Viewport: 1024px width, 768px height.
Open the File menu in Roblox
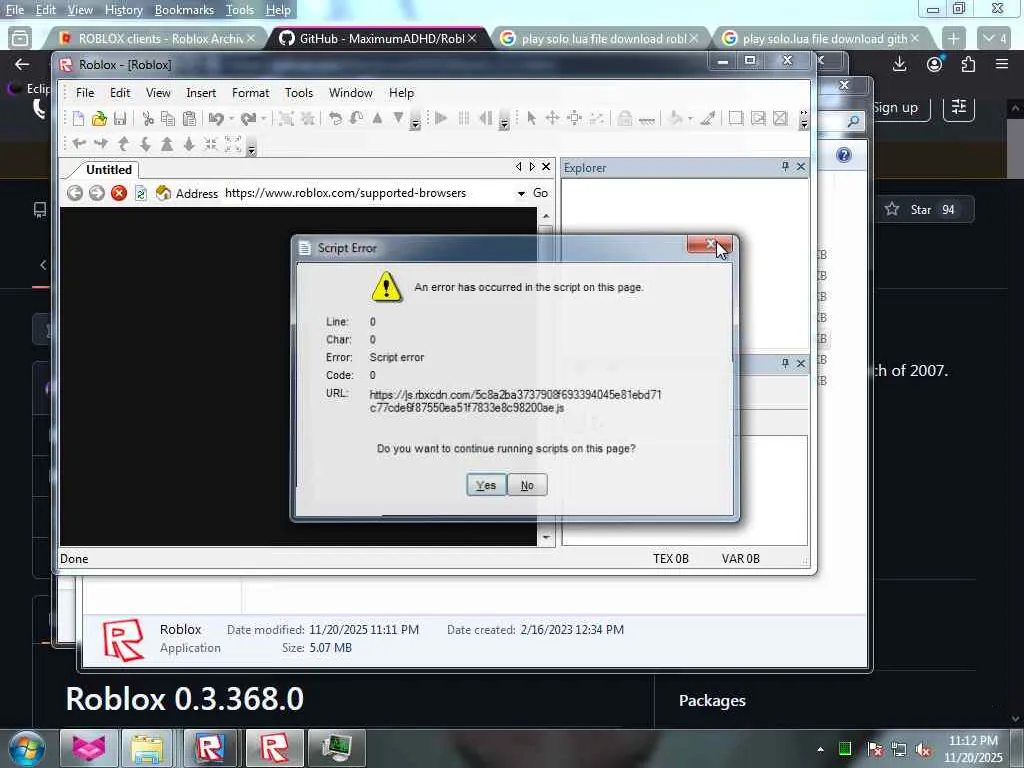click(x=85, y=93)
